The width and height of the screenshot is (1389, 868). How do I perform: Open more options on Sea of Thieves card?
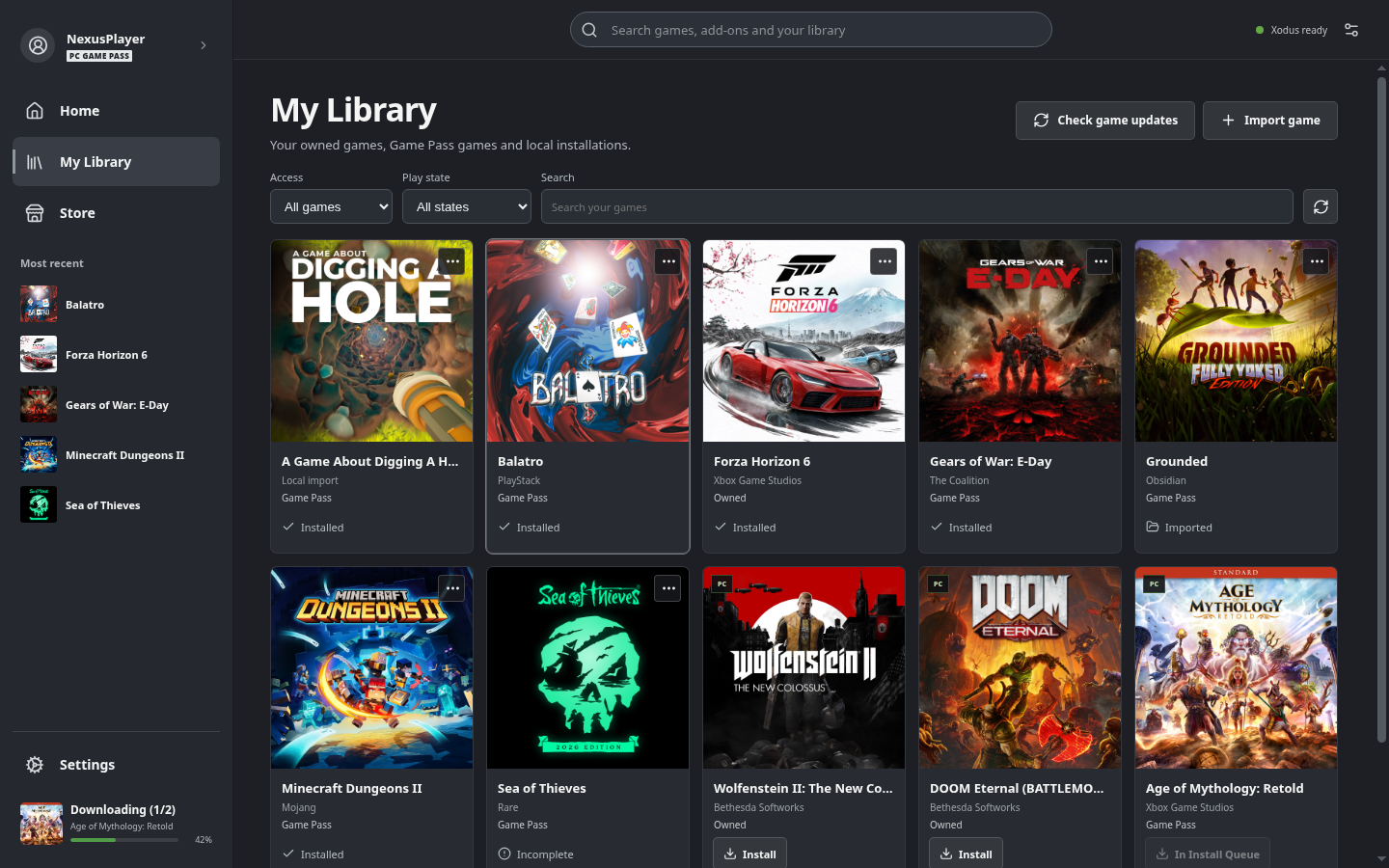pos(668,588)
